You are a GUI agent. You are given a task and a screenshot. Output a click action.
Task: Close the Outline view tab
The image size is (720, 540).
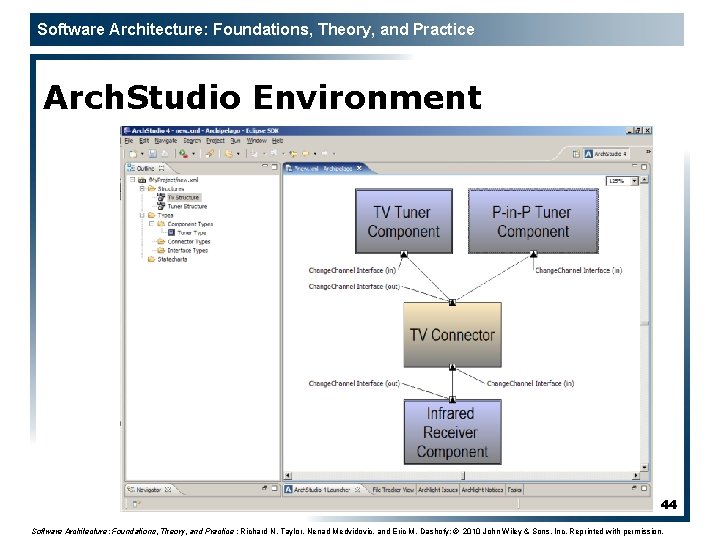click(161, 168)
